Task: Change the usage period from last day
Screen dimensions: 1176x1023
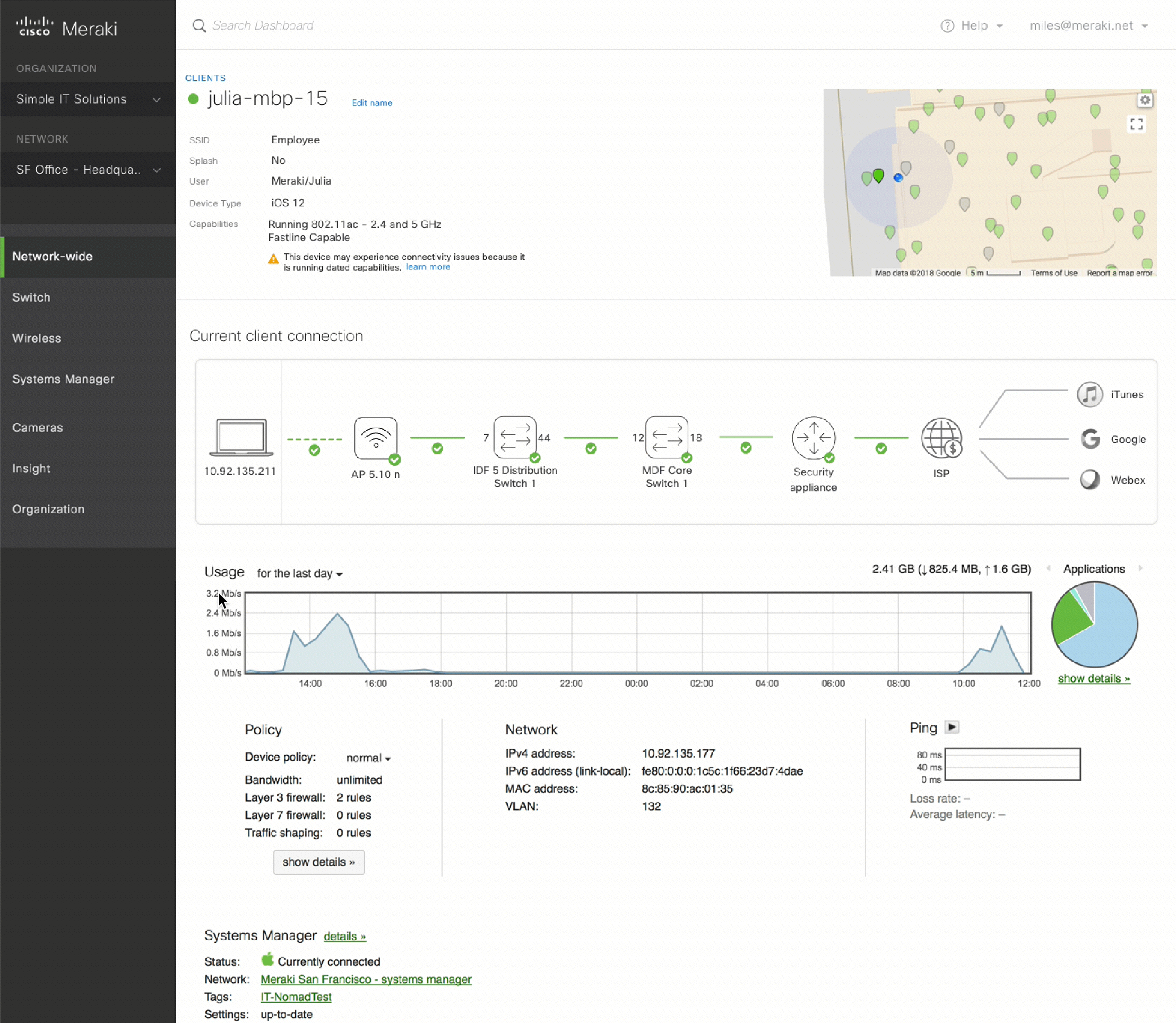Action: (299, 573)
